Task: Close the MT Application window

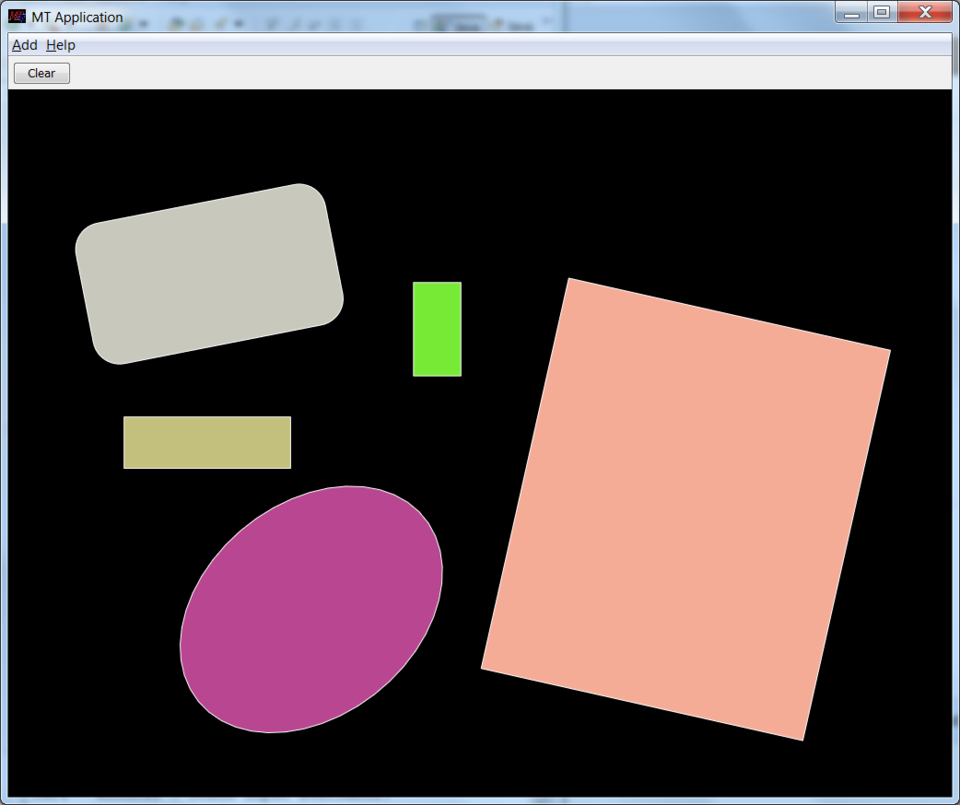Action: 924,12
